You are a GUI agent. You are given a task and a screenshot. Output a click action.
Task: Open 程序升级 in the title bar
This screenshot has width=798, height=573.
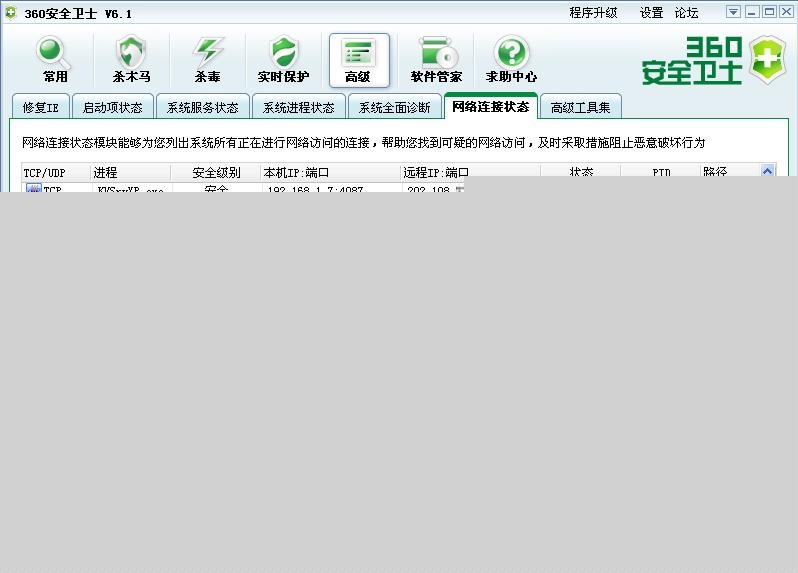(593, 13)
